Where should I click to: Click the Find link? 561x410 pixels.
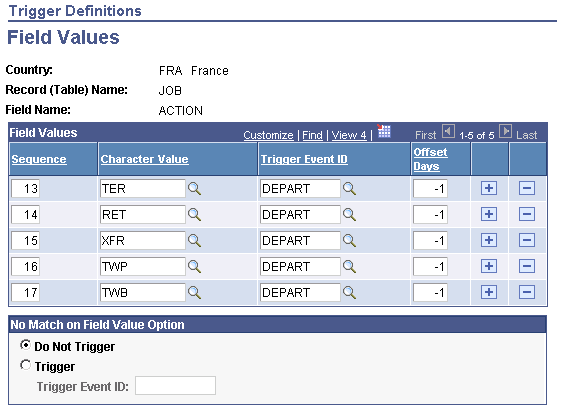(x=312, y=135)
